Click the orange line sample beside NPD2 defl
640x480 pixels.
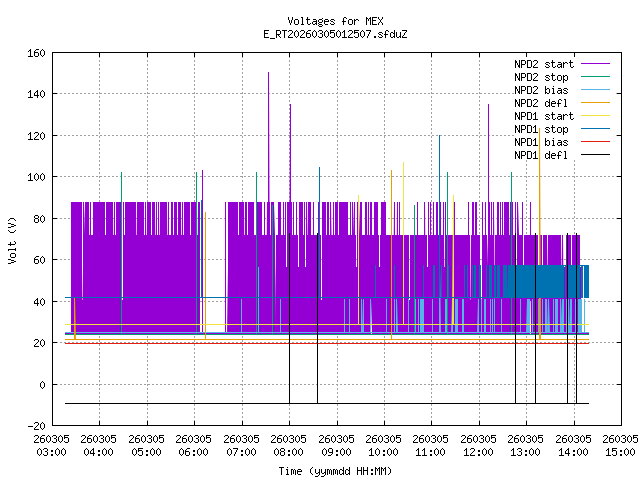click(x=596, y=103)
